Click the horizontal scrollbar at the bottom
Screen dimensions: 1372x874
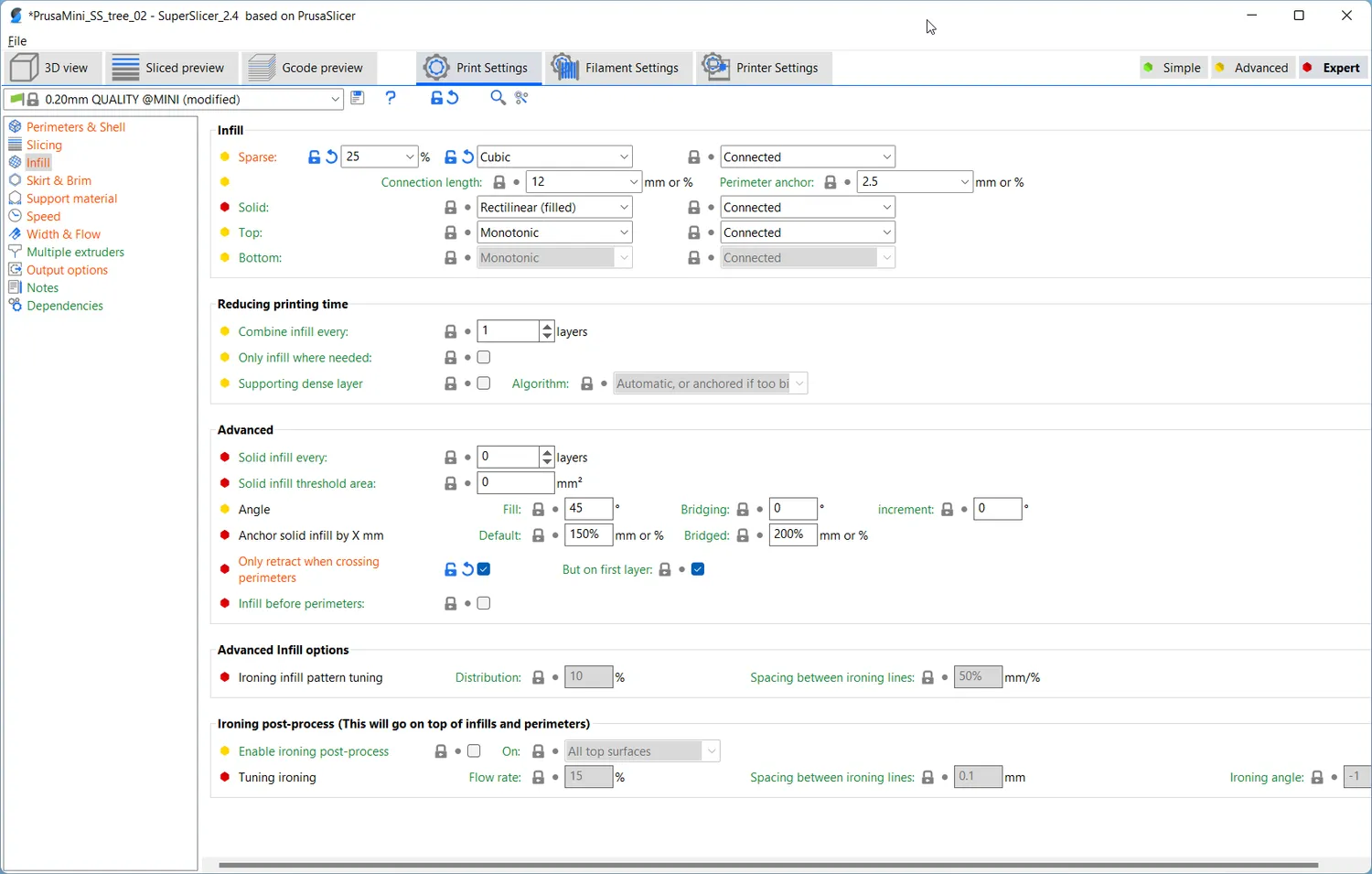pyautogui.click(x=768, y=865)
